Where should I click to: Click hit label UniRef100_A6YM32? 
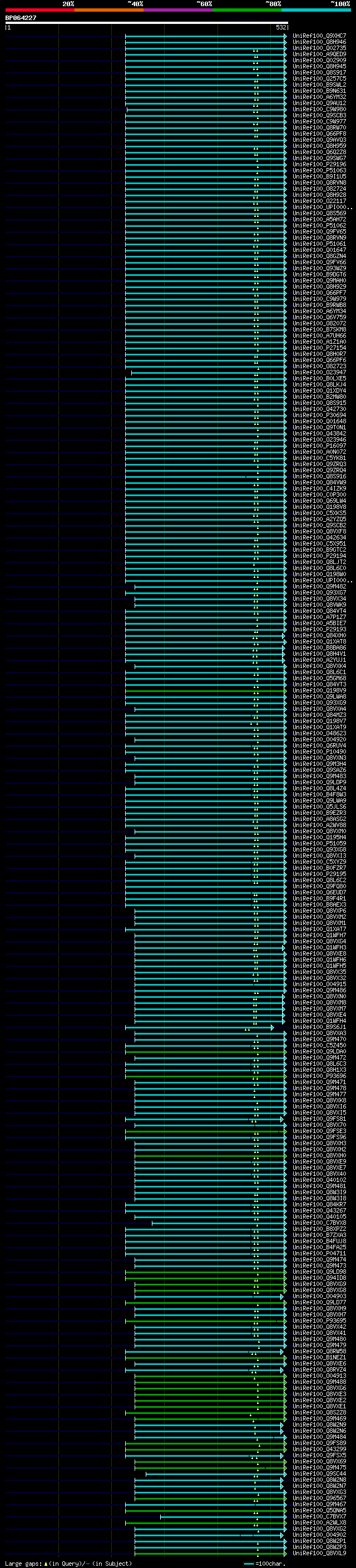click(x=319, y=97)
